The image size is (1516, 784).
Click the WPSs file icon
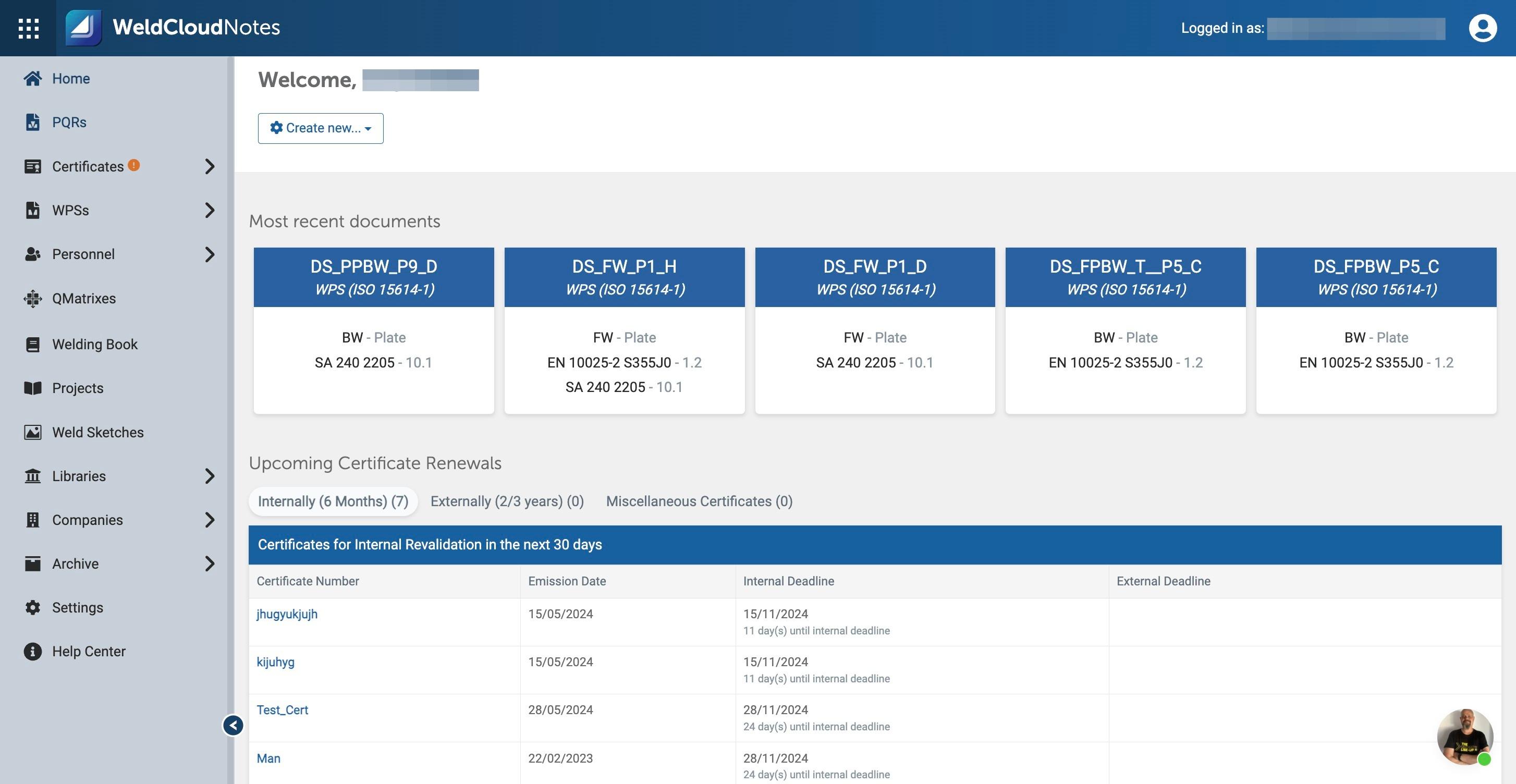click(x=33, y=210)
